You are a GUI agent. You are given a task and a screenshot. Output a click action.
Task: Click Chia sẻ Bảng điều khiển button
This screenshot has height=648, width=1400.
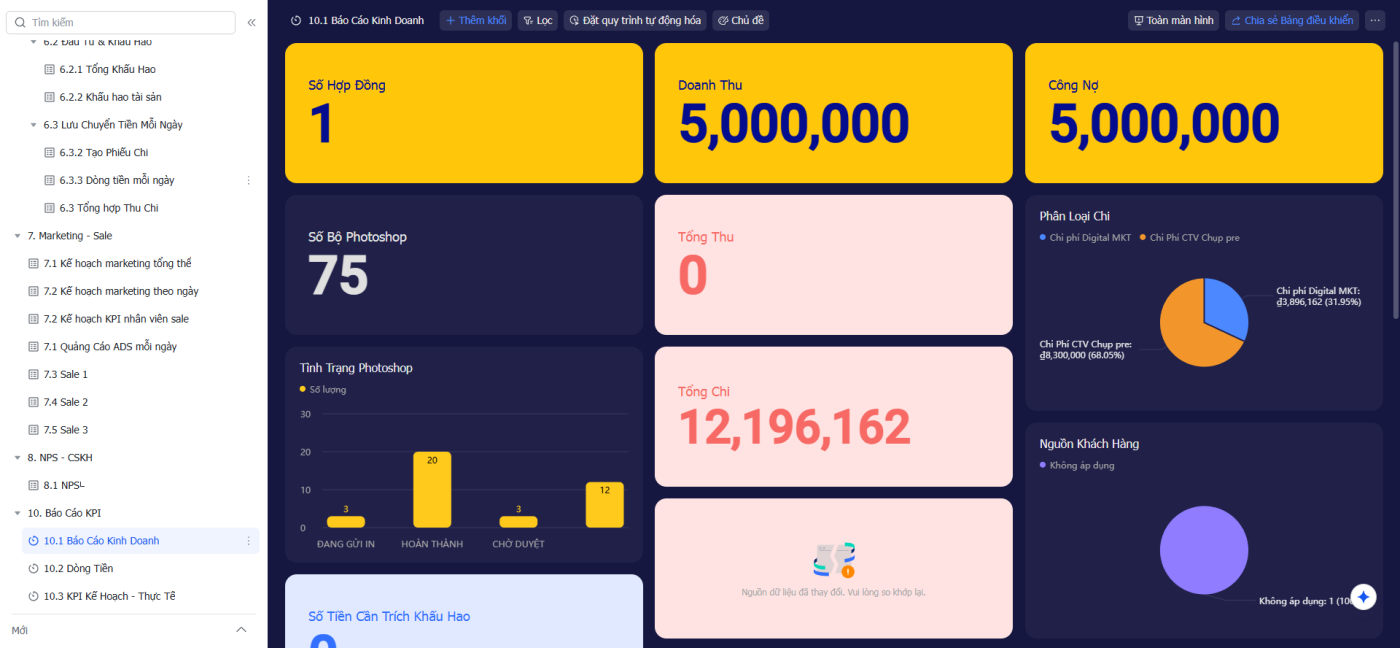(1291, 20)
